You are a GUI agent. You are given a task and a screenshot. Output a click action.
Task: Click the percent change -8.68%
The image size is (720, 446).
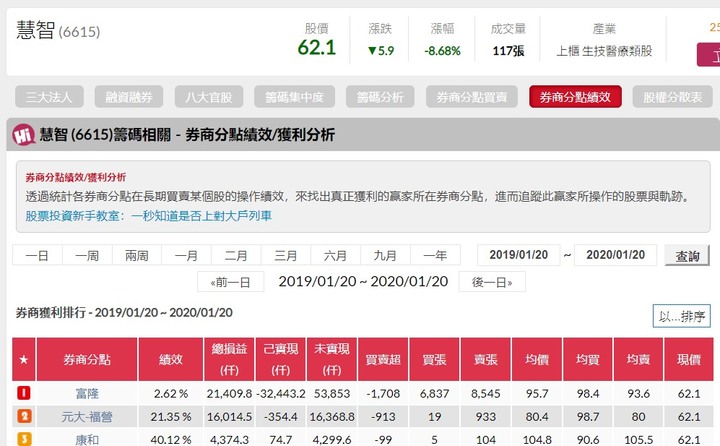(442, 51)
